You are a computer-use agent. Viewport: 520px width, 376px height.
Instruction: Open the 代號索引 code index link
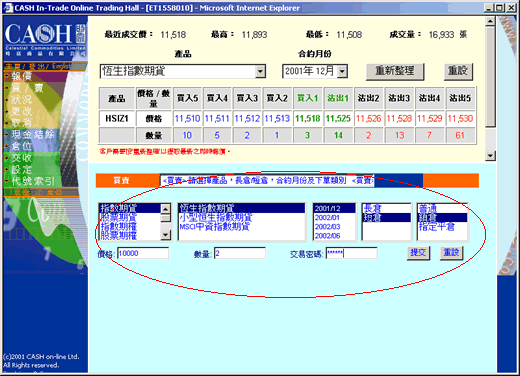tap(33, 181)
